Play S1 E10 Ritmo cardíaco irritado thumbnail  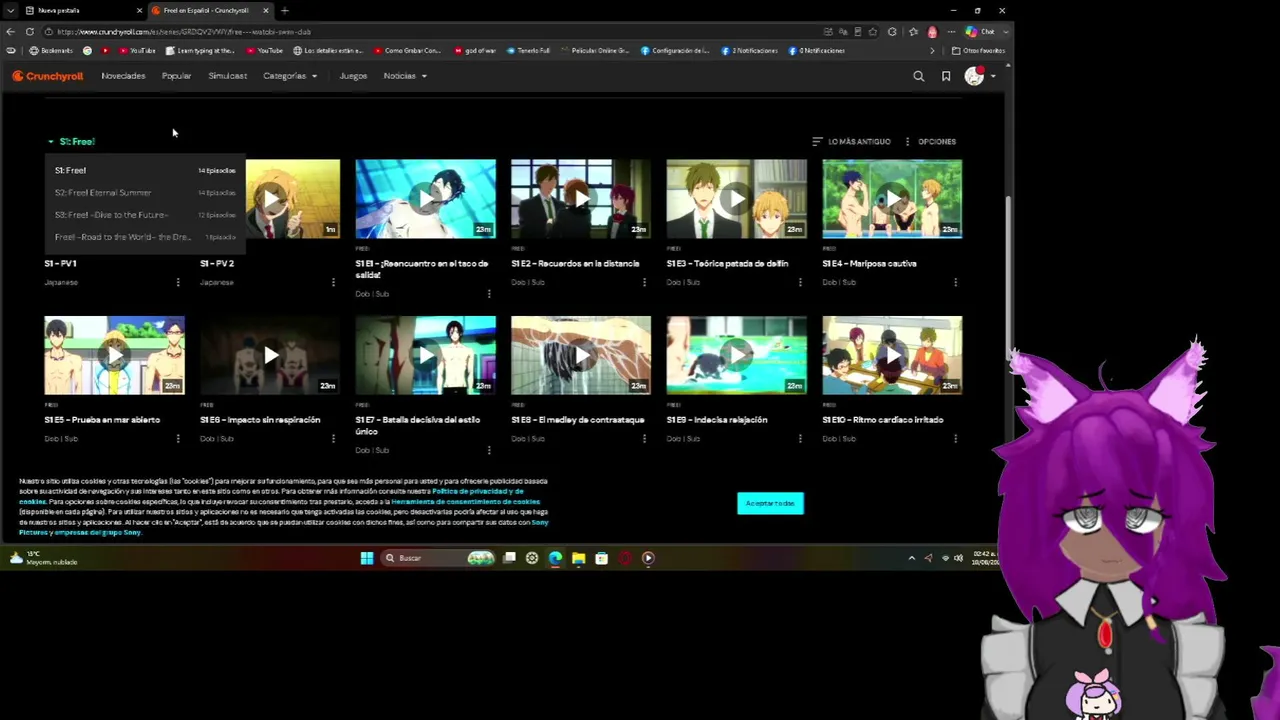[x=892, y=355]
